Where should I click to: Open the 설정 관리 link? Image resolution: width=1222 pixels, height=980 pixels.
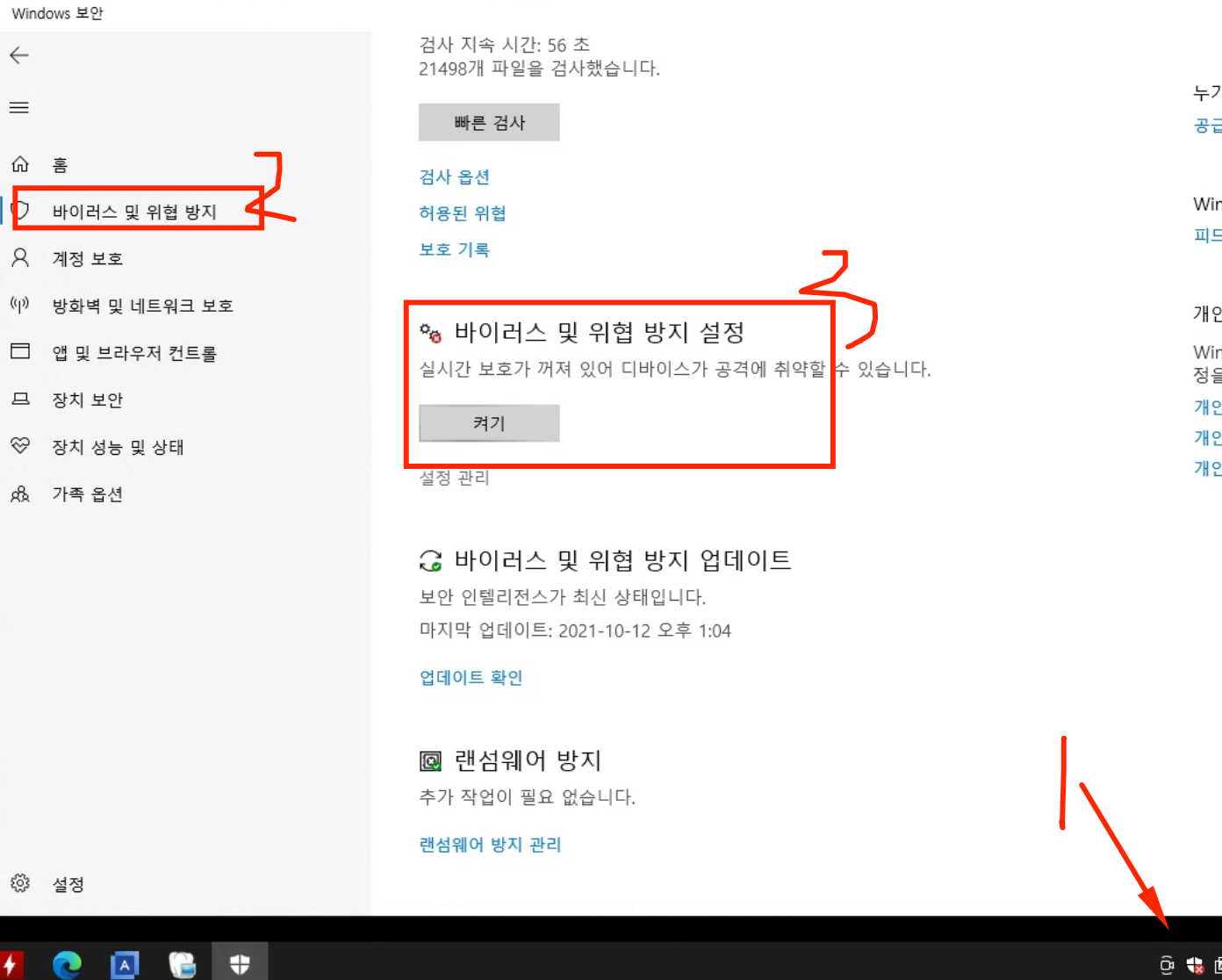pos(454,477)
